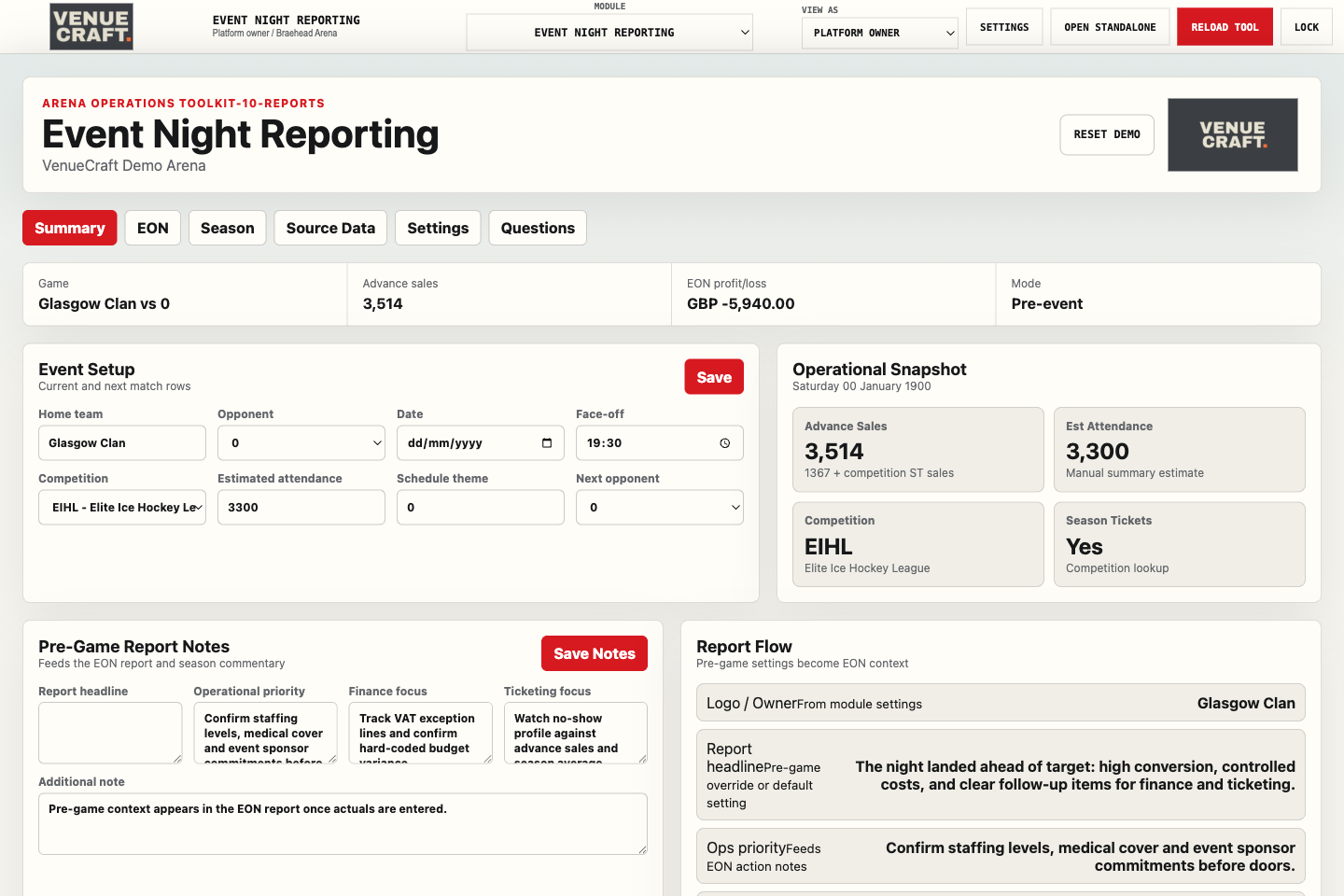
Task: Open the View As Platform Owner dropdown
Action: pyautogui.click(x=880, y=33)
